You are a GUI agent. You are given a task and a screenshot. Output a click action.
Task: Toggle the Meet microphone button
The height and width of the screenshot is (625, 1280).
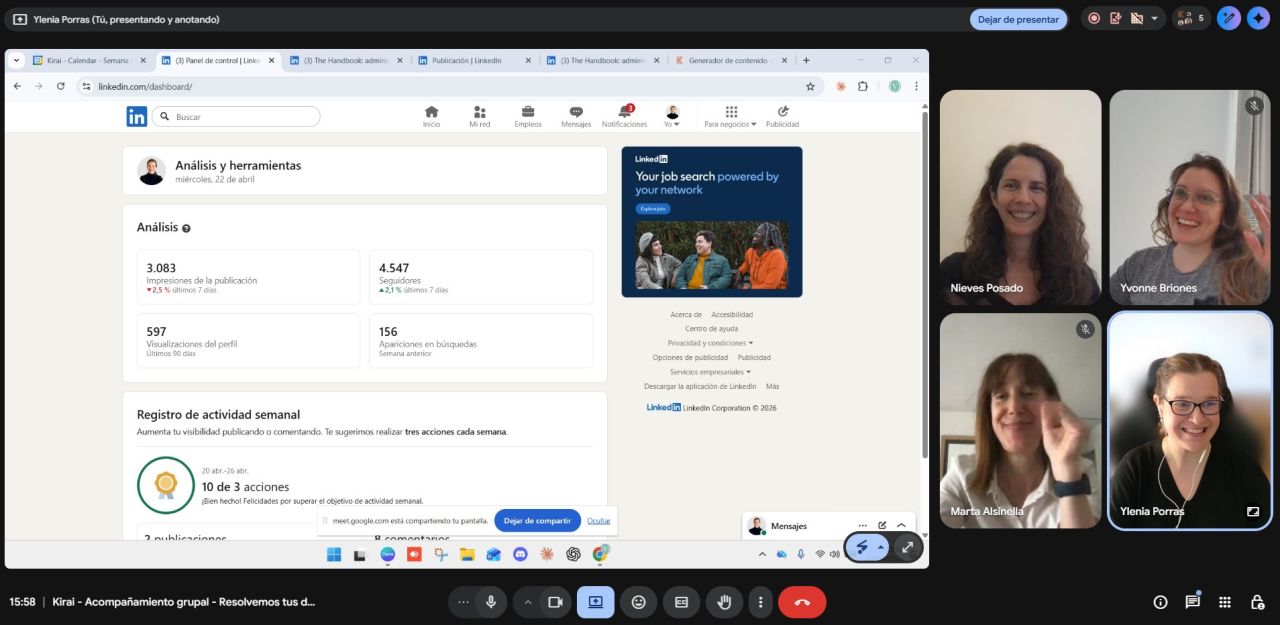[x=490, y=602]
